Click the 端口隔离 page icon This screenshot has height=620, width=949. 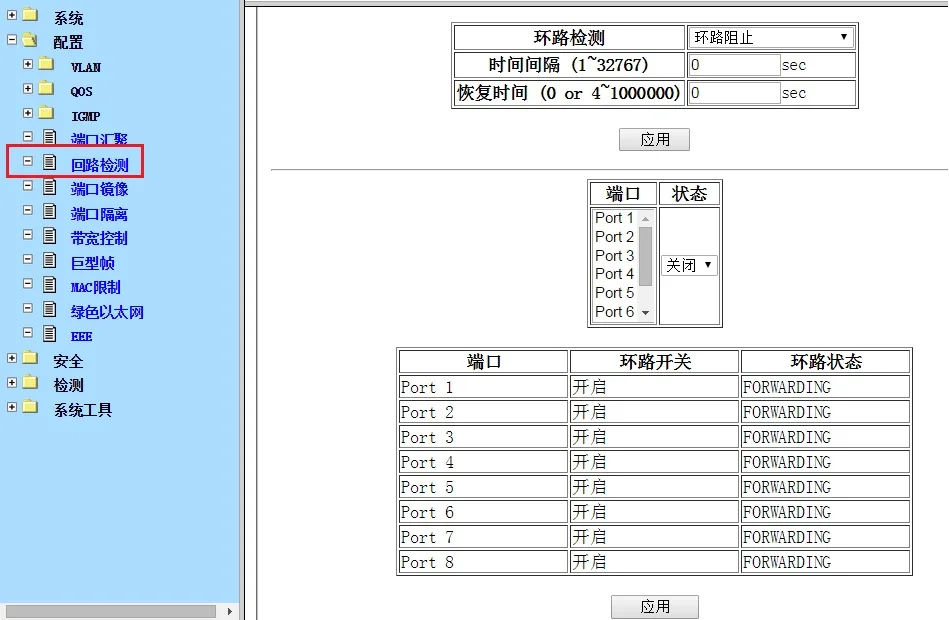[50, 211]
